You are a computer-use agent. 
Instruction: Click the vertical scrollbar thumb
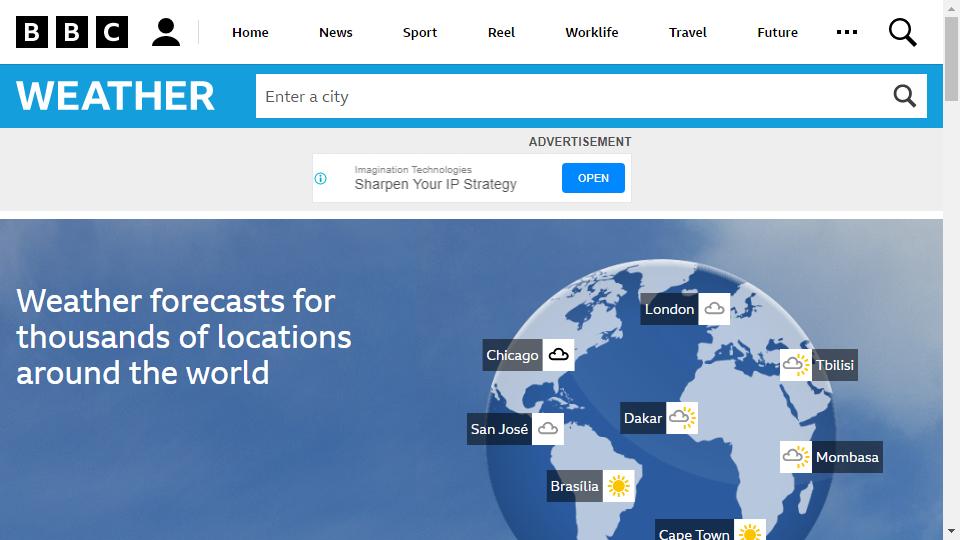[951, 59]
